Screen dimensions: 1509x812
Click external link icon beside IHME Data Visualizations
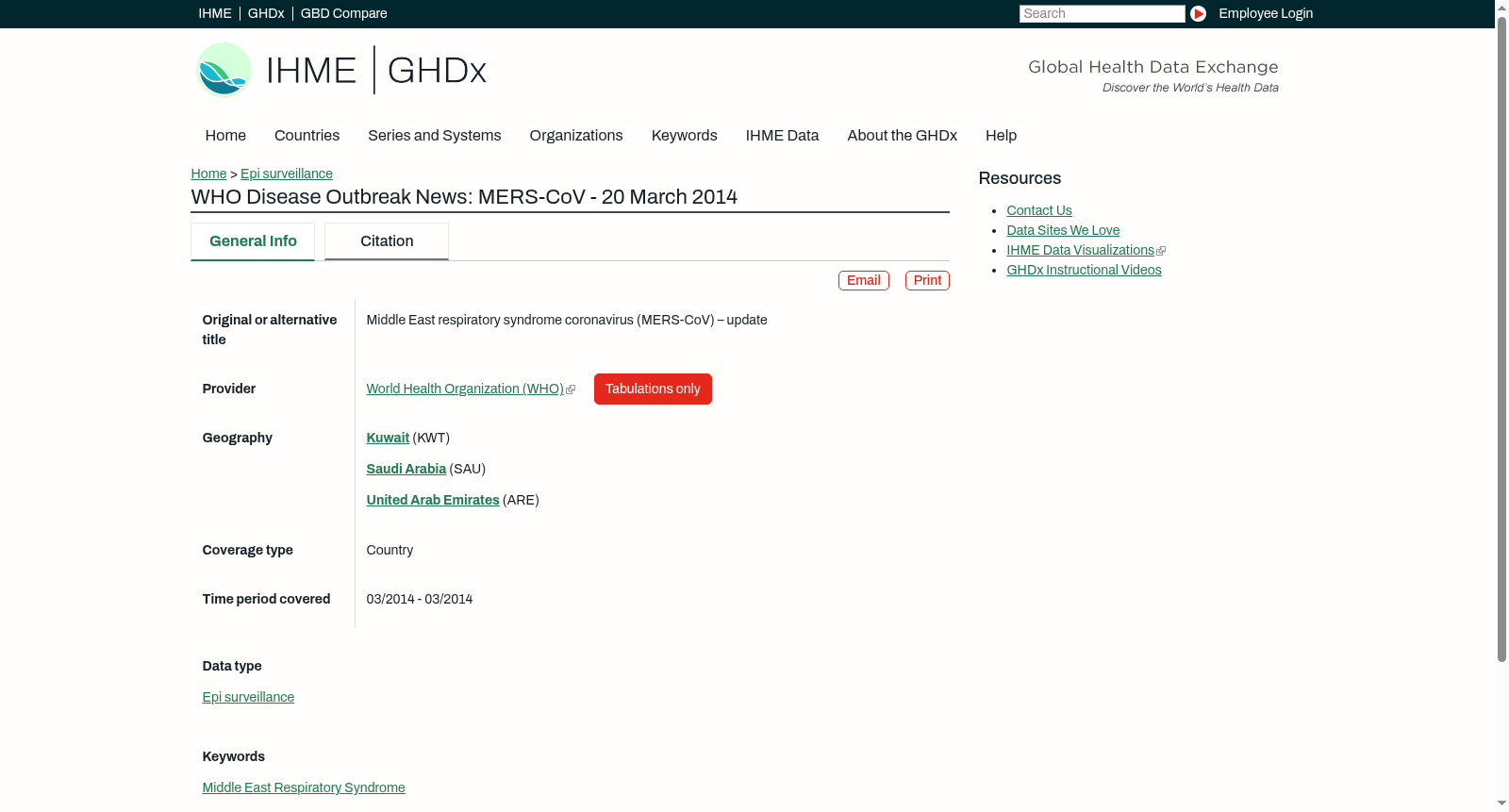[x=1161, y=251]
